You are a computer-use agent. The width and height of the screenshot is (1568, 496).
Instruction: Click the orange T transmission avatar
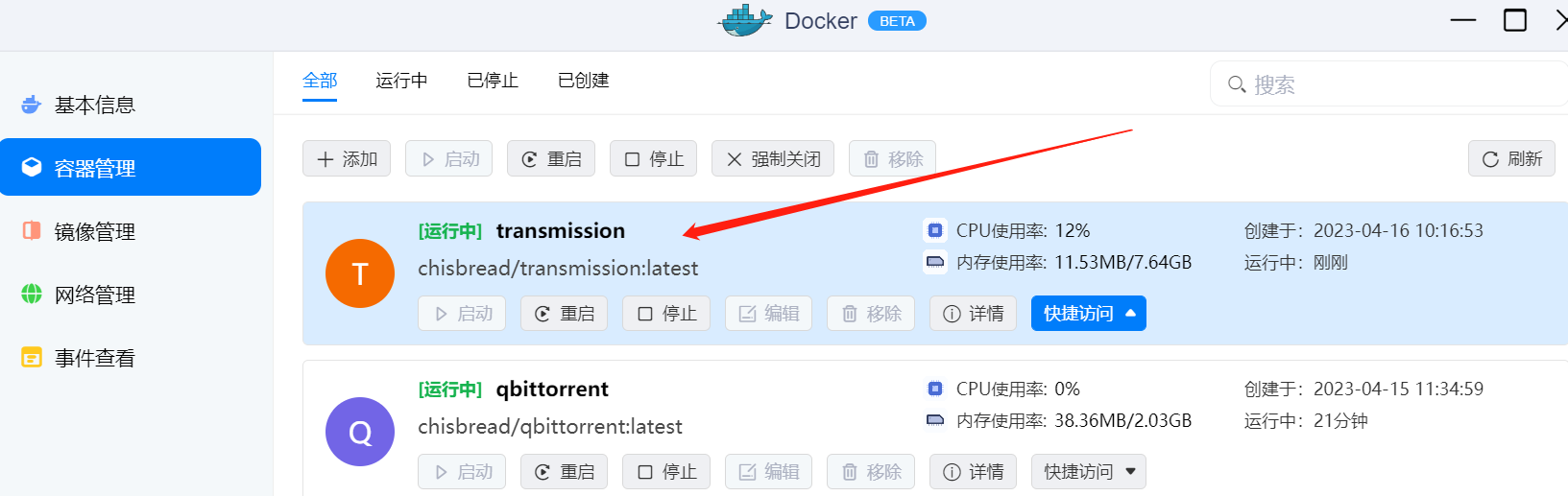360,273
